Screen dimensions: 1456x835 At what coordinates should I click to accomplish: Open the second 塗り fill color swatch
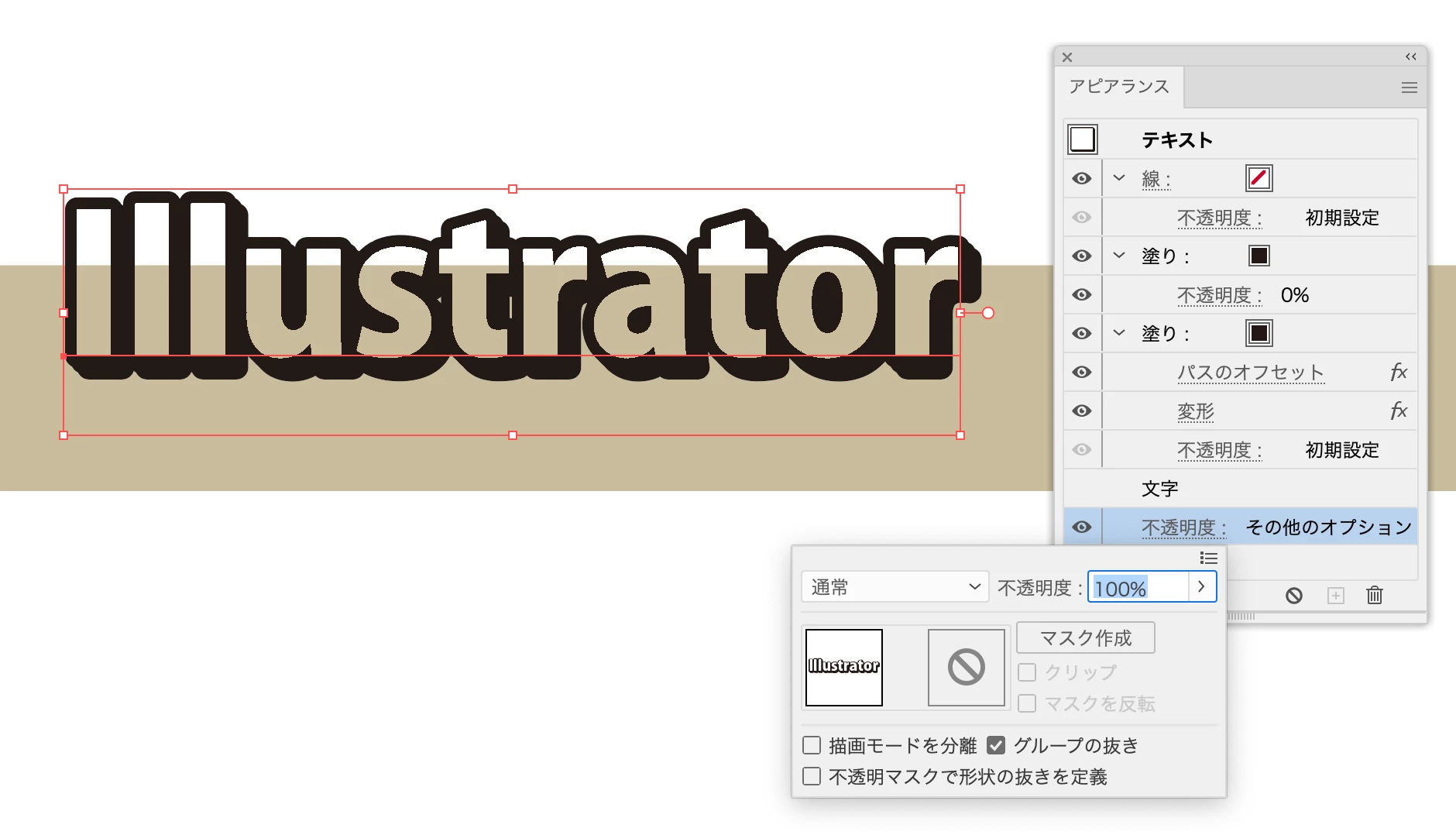pos(1259,333)
